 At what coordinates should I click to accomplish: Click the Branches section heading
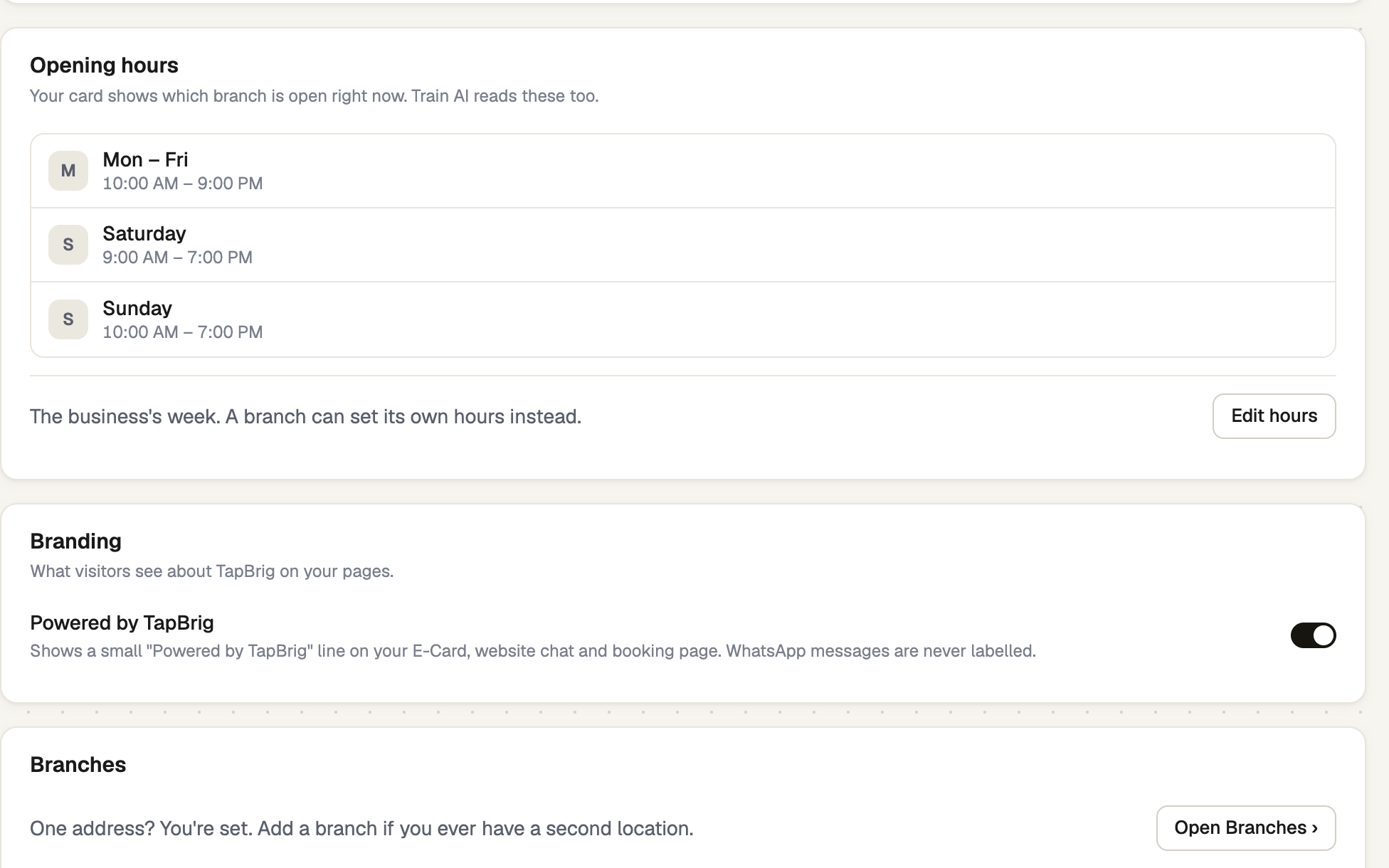pos(78,765)
